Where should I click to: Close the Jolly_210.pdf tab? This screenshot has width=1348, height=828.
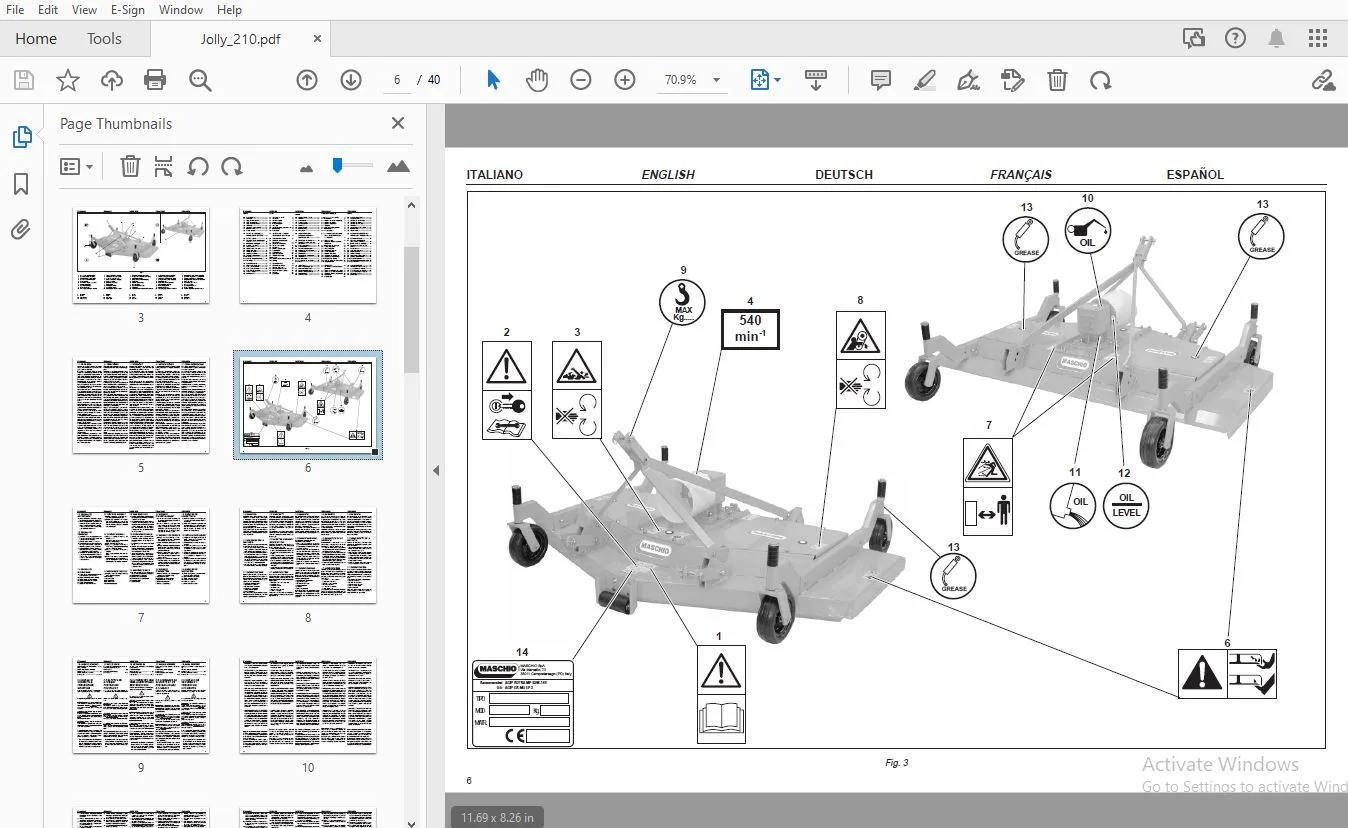[x=317, y=39]
